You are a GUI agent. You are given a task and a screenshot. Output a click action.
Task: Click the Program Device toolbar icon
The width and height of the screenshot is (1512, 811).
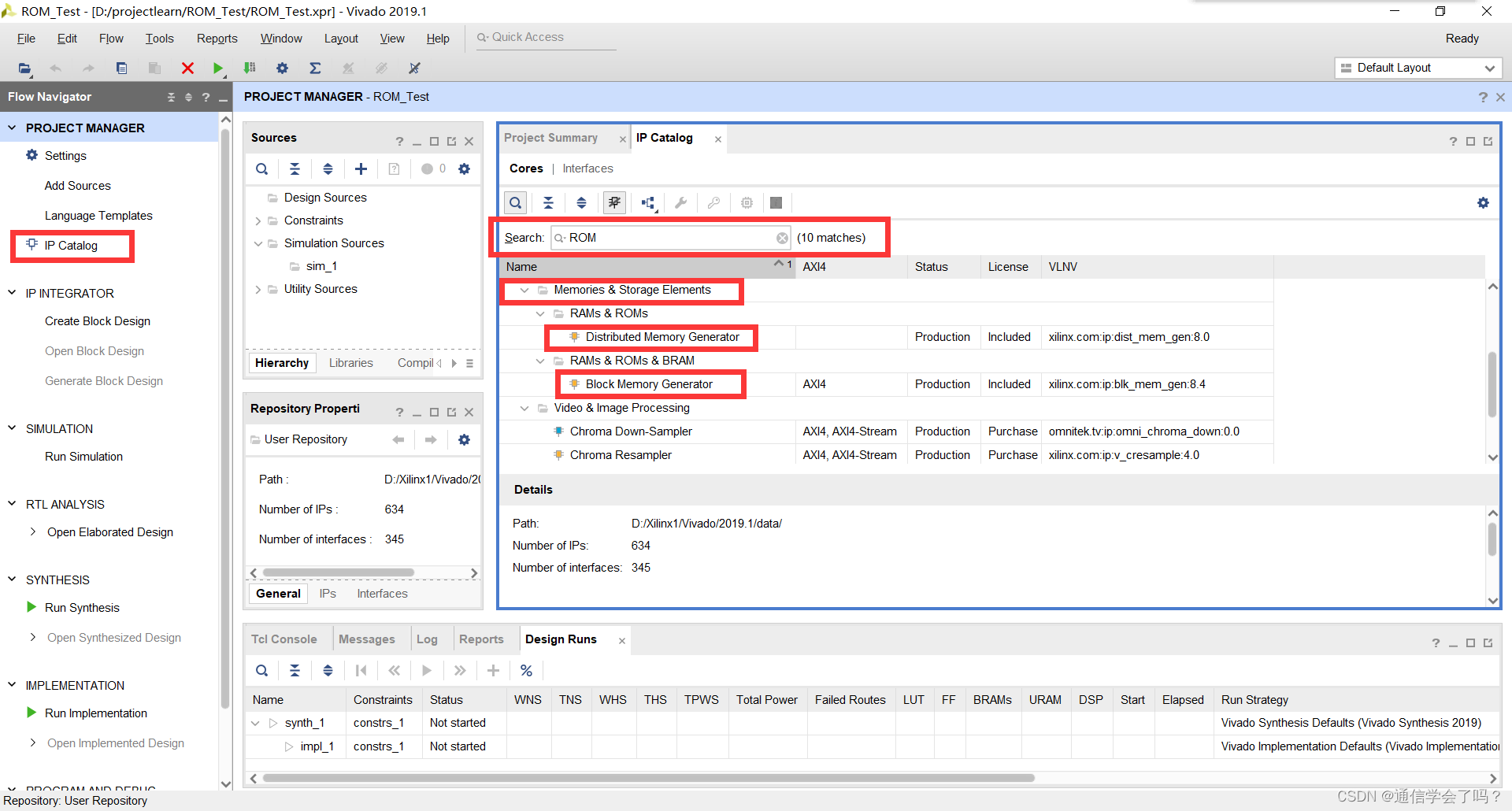pyautogui.click(x=250, y=69)
